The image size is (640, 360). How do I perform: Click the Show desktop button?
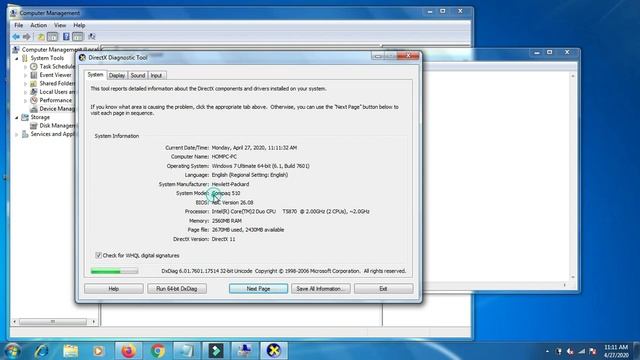point(637,351)
